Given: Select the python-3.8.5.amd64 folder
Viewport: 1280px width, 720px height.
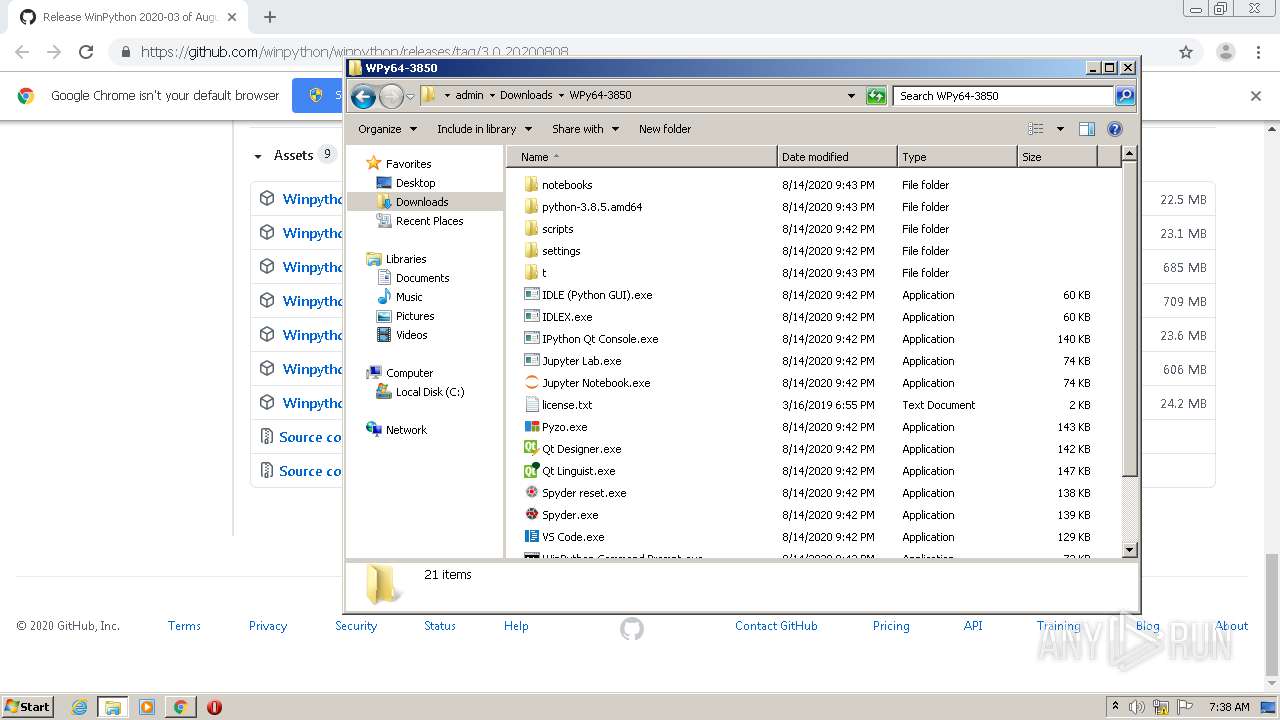Looking at the screenshot, I should (591, 207).
